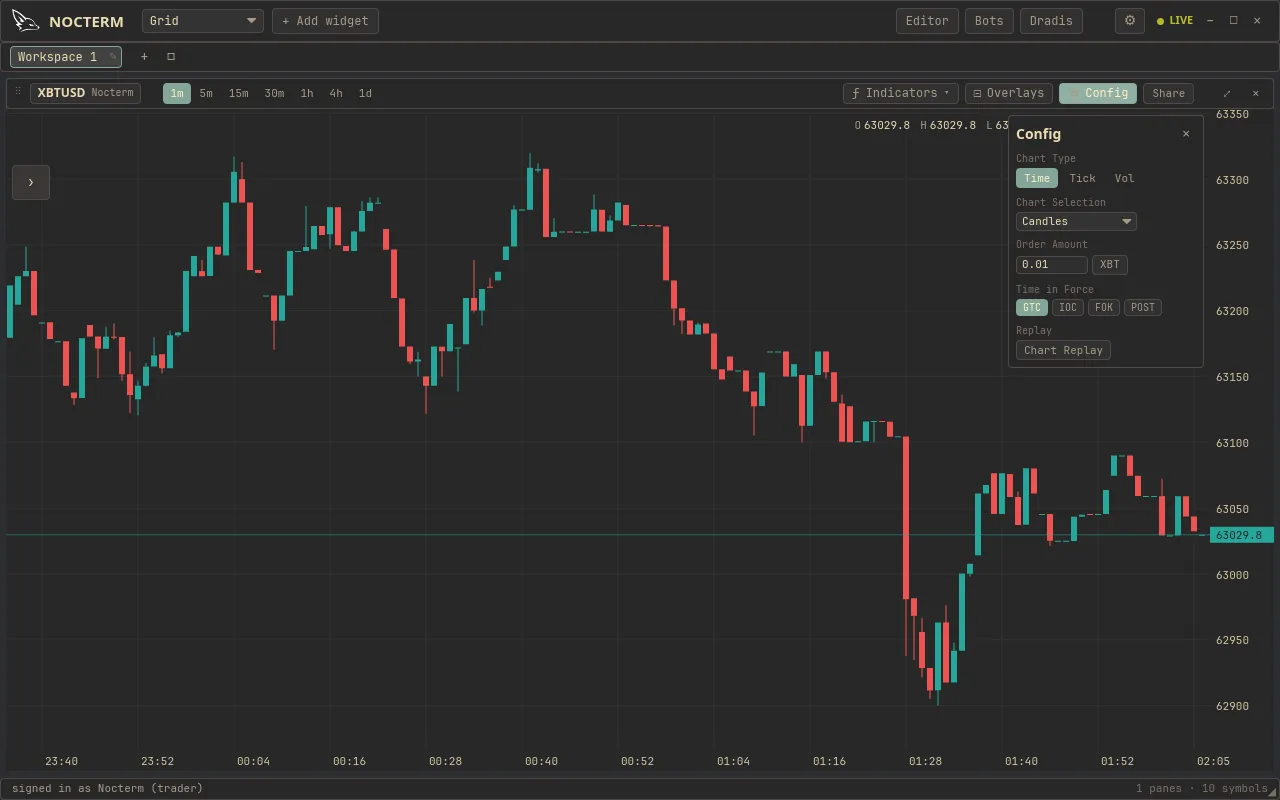Image resolution: width=1280 pixels, height=800 pixels.
Task: Toggle the XBT order unit button
Action: point(1110,265)
